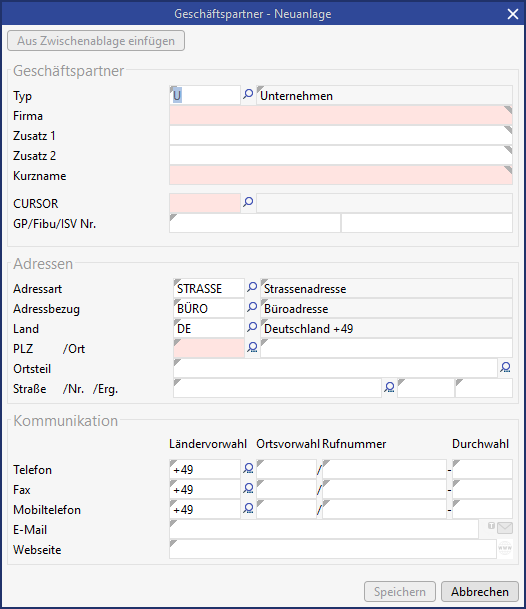Open the Land country lookup icon
The height and width of the screenshot is (609, 526).
point(252,327)
